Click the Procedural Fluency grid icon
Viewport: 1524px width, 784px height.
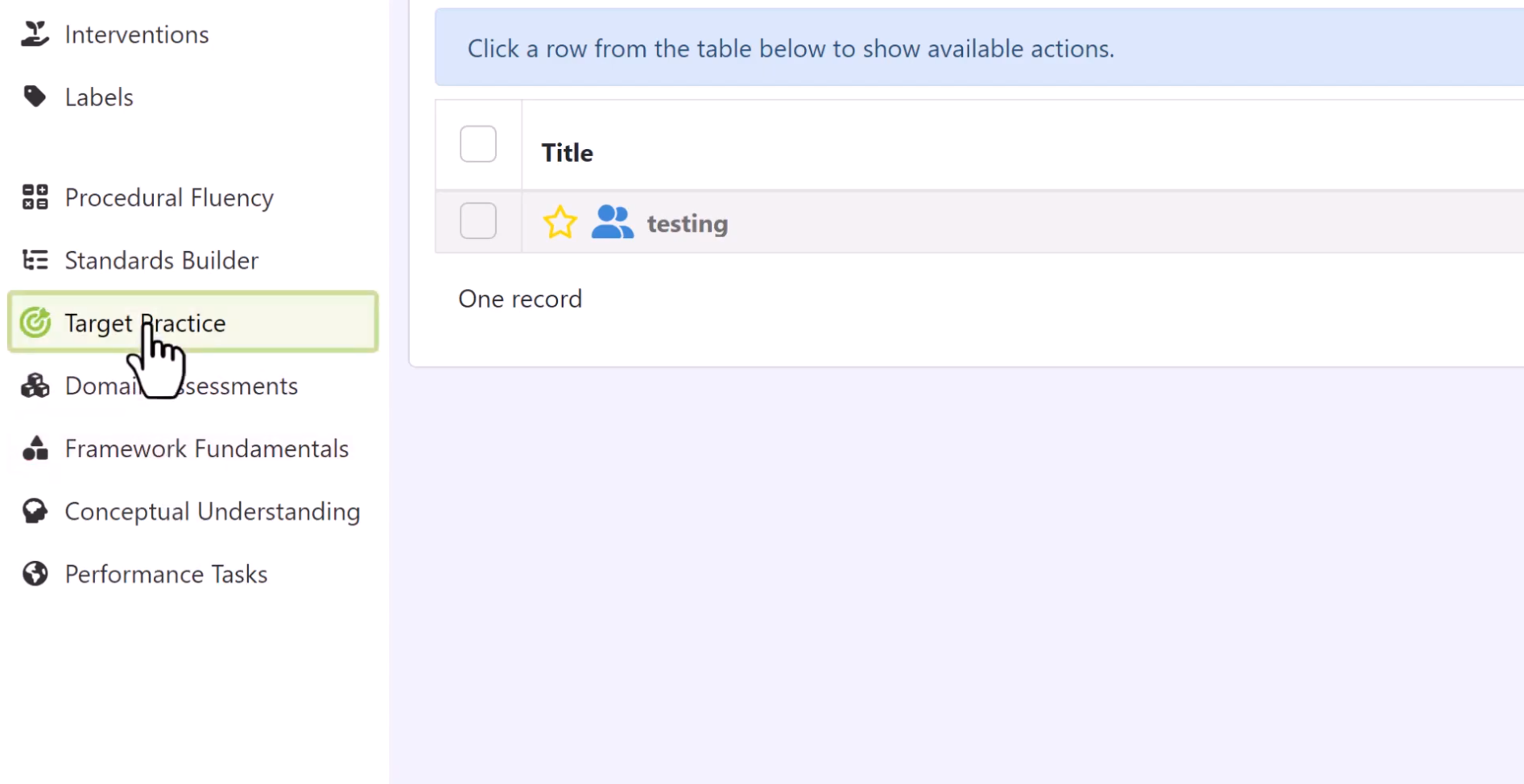tap(35, 197)
